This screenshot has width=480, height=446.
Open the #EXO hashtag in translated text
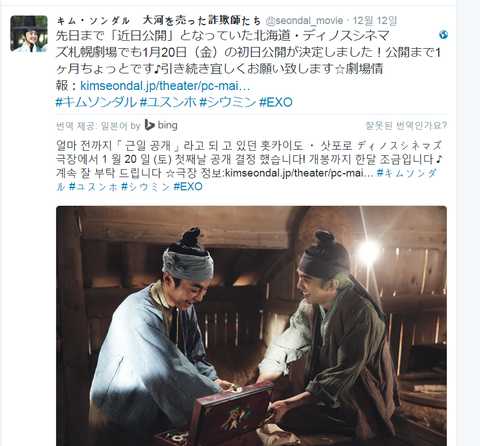188,187
